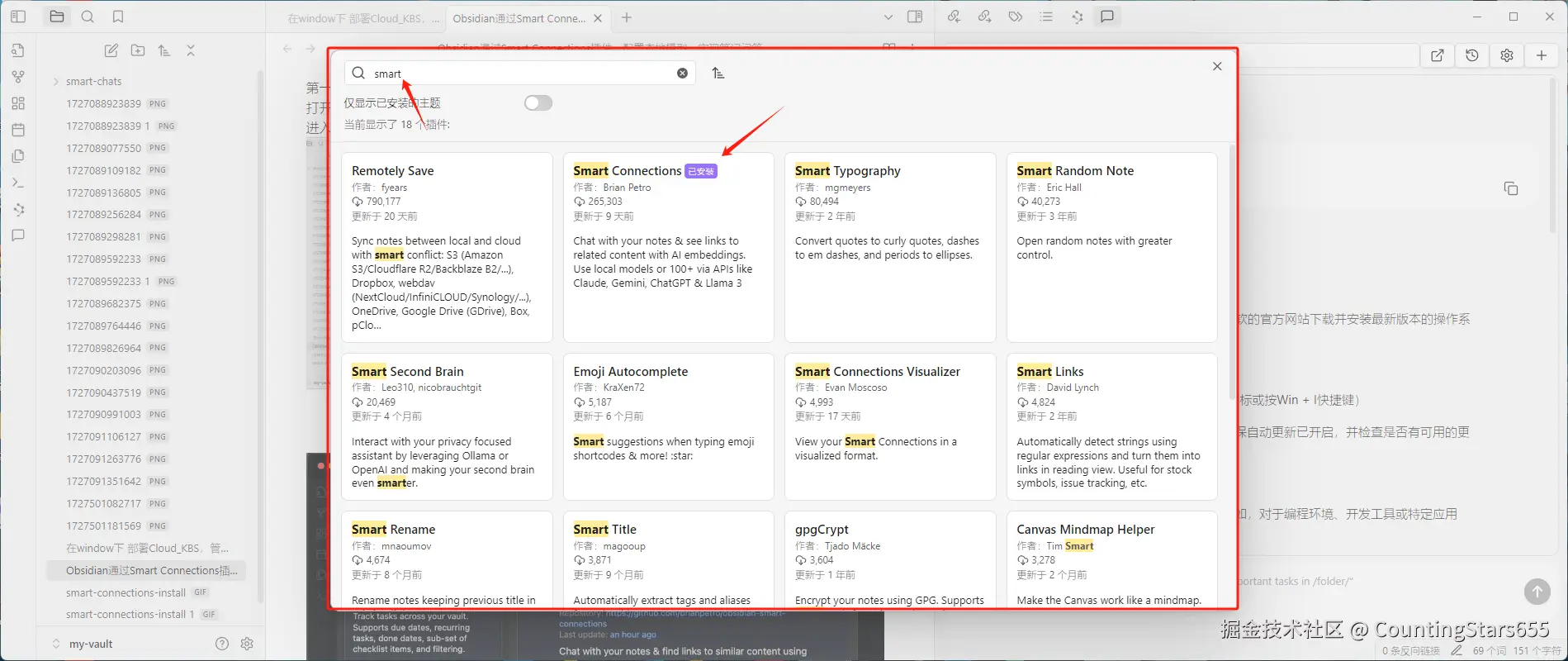The image size is (1568, 661).
Task: Show the tags pane in right sidebar
Action: click(1016, 17)
